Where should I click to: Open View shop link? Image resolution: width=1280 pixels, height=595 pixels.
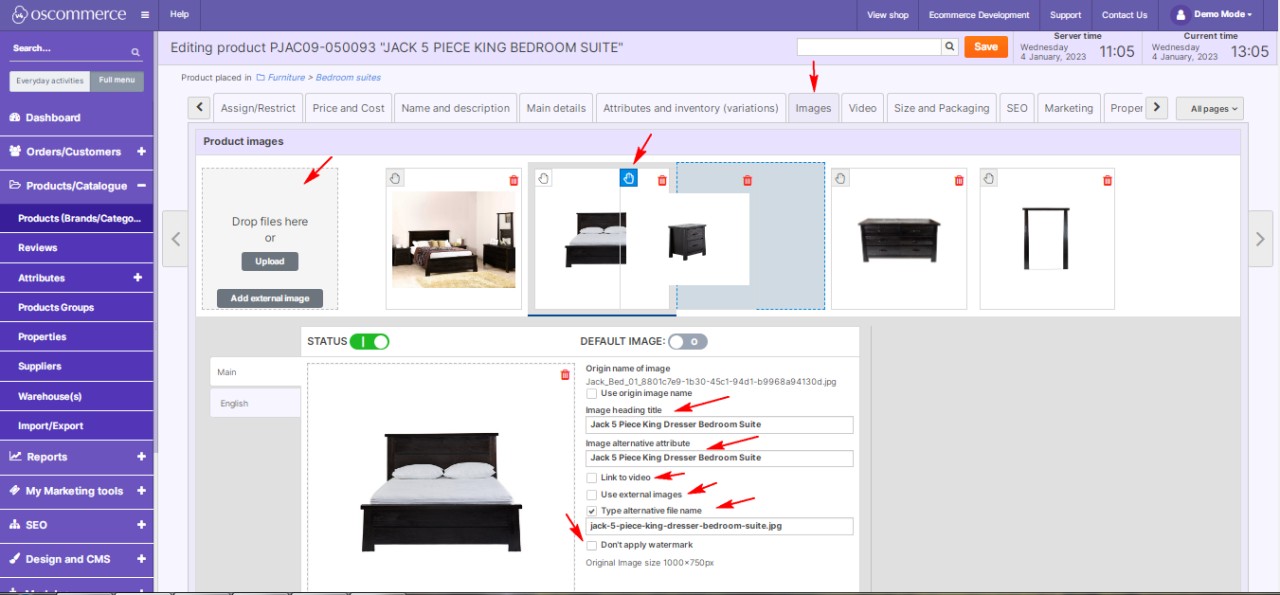(x=888, y=15)
